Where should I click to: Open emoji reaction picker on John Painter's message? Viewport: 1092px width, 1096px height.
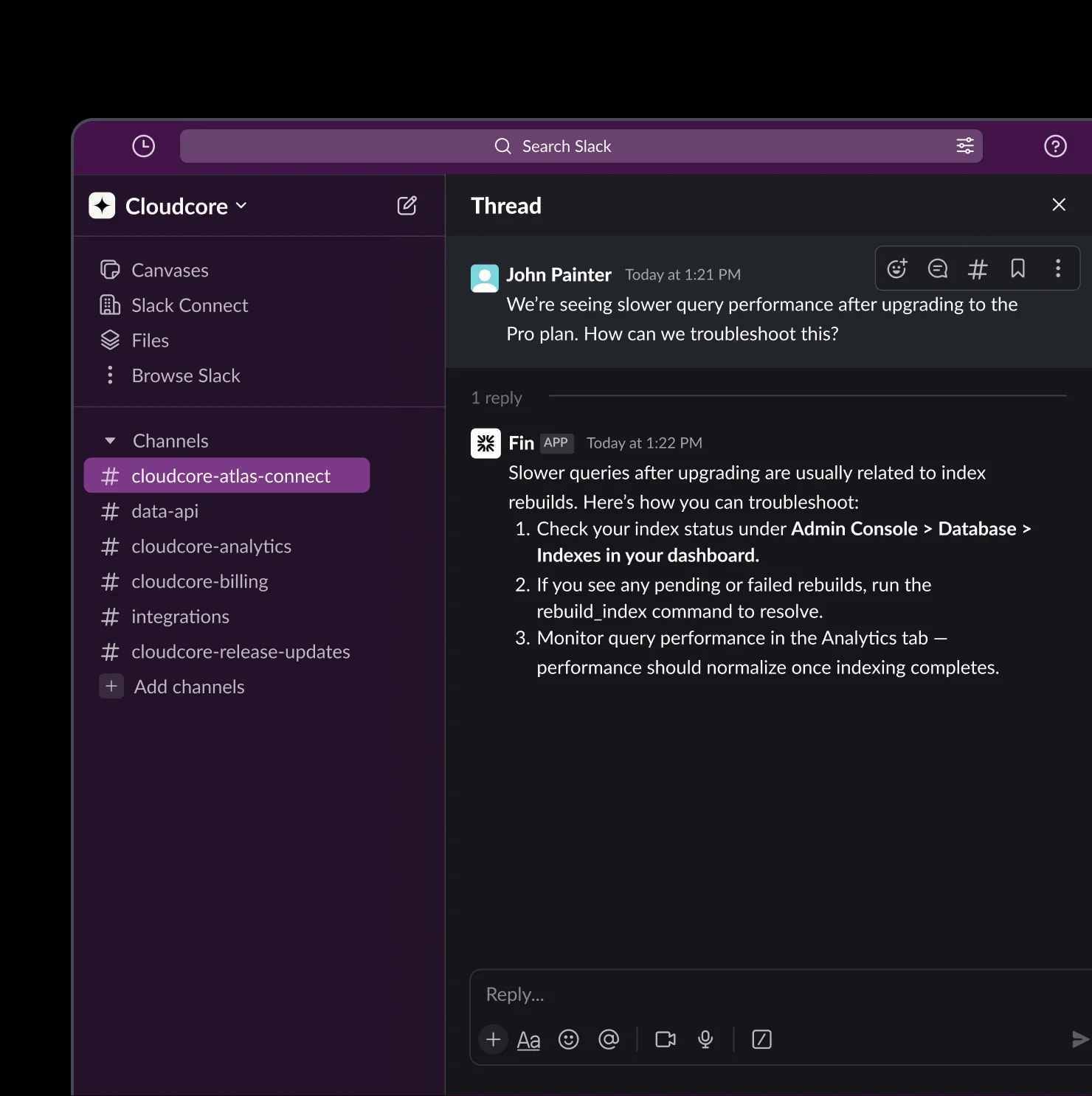click(896, 268)
